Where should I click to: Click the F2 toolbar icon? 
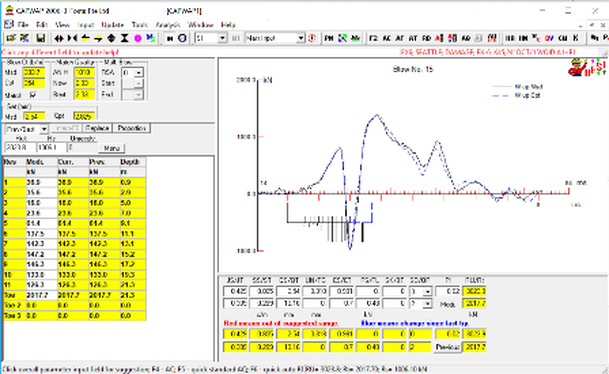point(373,38)
